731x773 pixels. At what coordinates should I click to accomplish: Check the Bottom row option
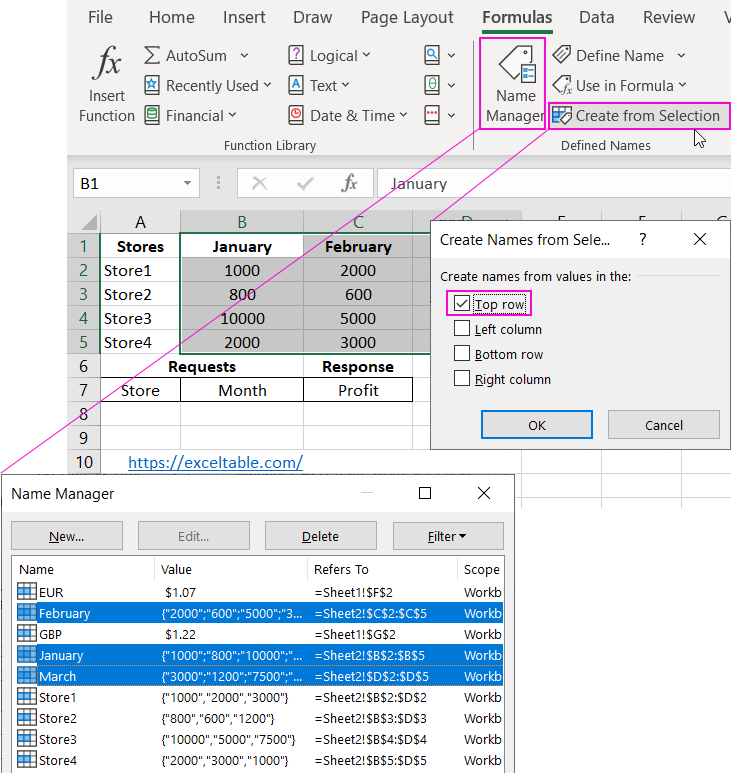[x=461, y=354]
